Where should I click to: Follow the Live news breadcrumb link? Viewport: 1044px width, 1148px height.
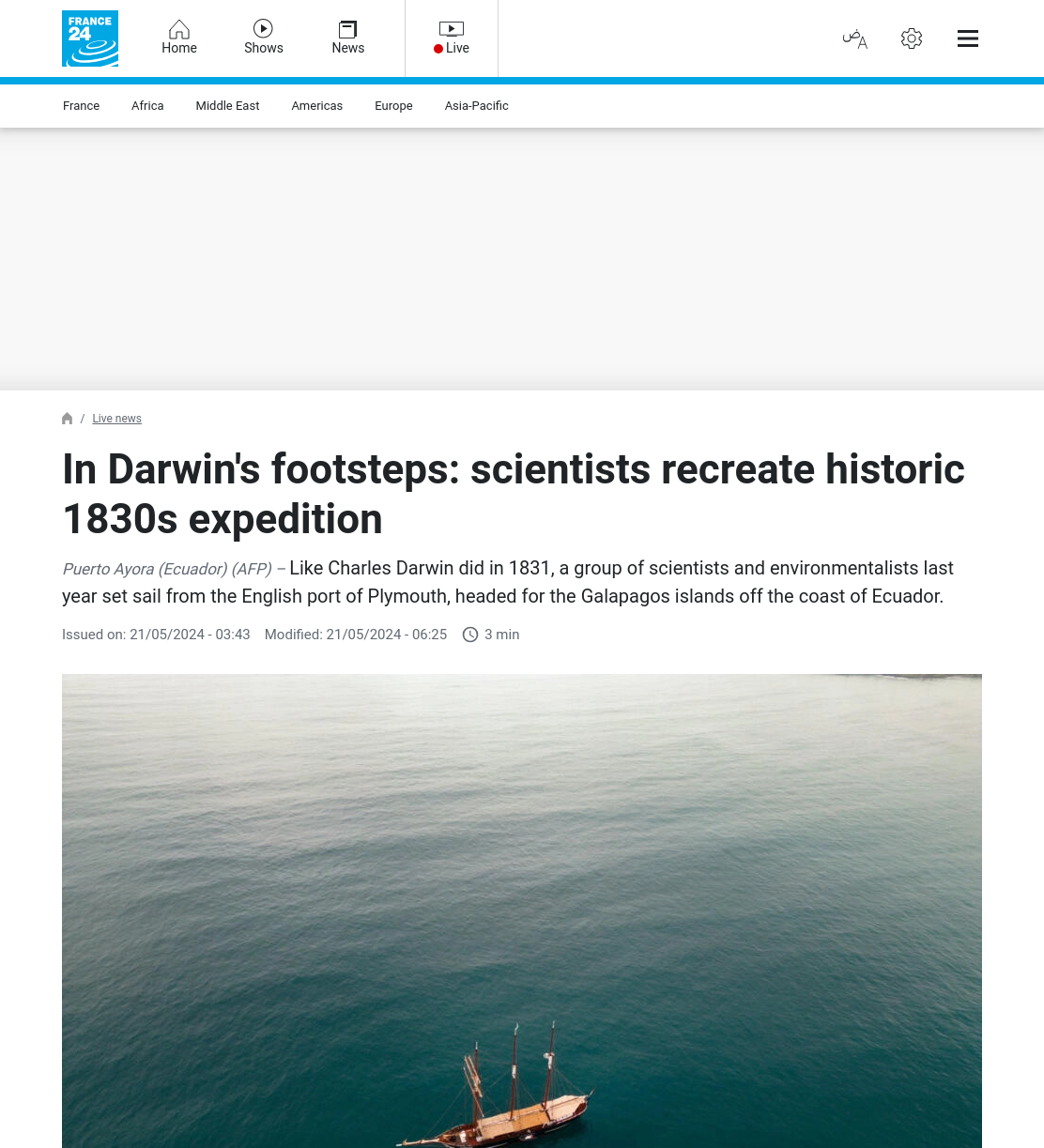[x=117, y=419]
